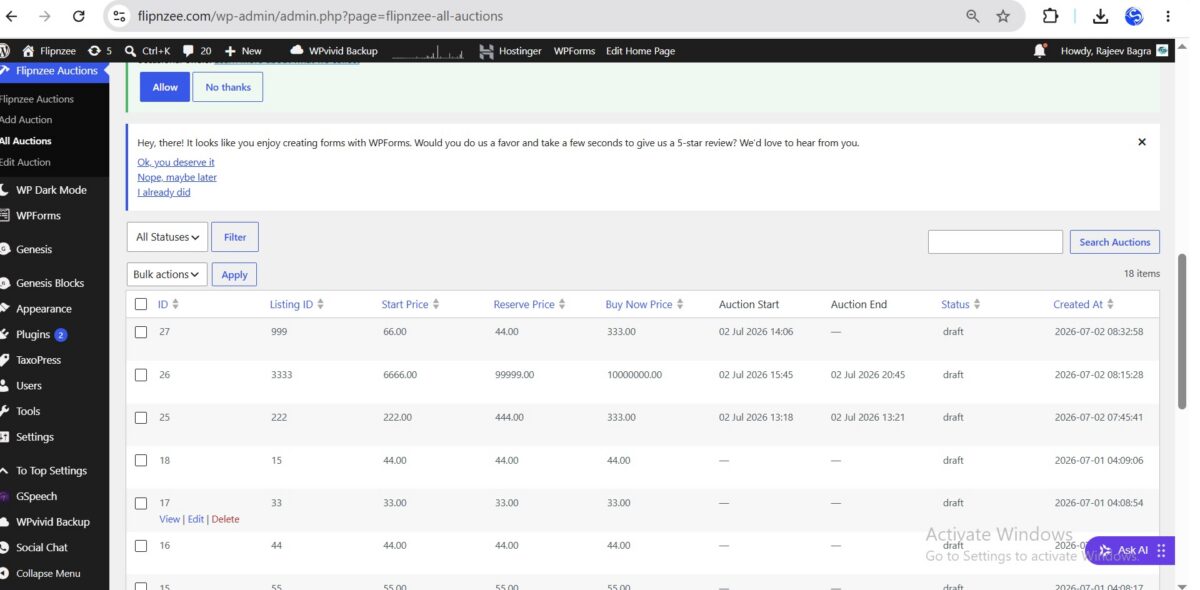
Task: Open Edit Auction submenu item
Action: point(25,162)
